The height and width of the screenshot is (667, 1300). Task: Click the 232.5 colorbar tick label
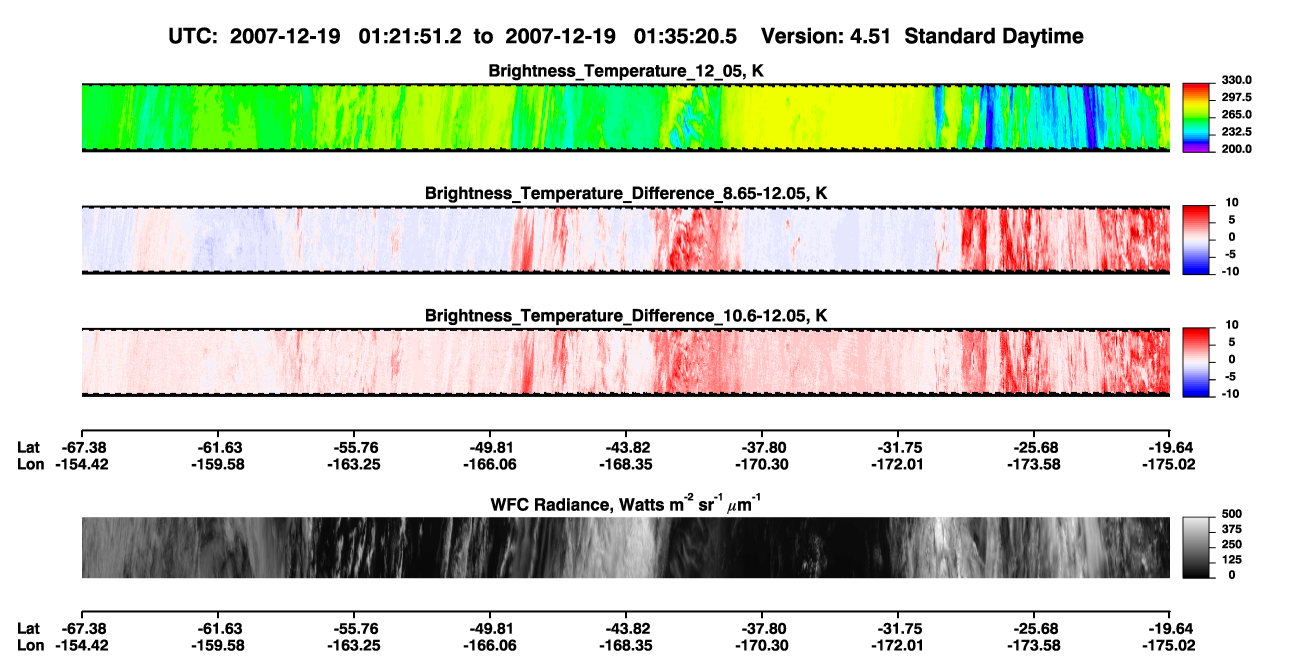1236,131
